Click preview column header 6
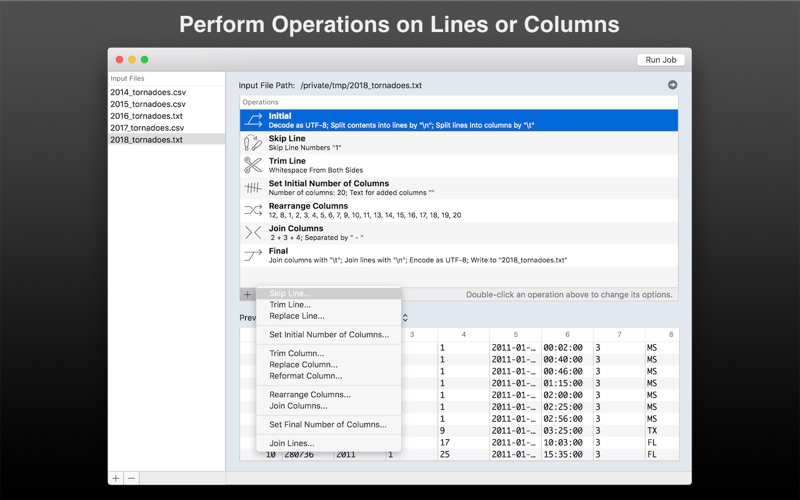This screenshot has height=500, width=800. pos(567,334)
